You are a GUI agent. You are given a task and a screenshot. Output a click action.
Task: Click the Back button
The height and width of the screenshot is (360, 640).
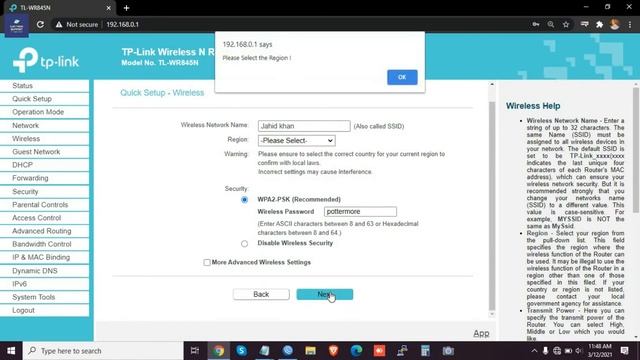click(261, 294)
